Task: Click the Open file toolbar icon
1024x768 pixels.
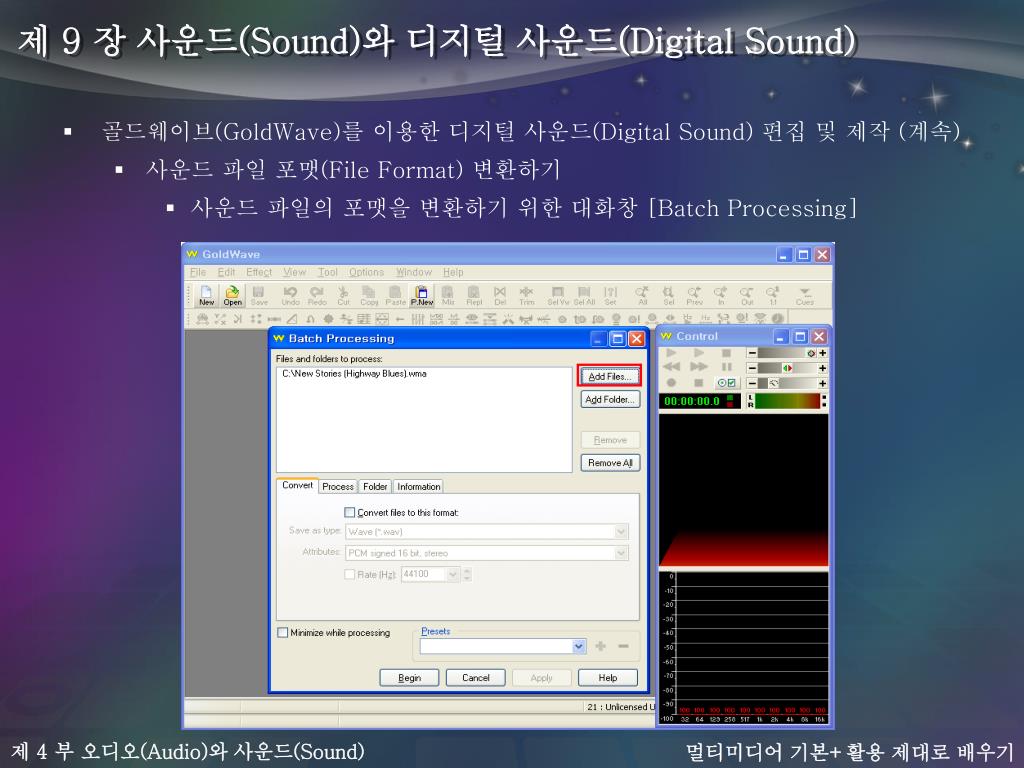Action: coord(232,295)
